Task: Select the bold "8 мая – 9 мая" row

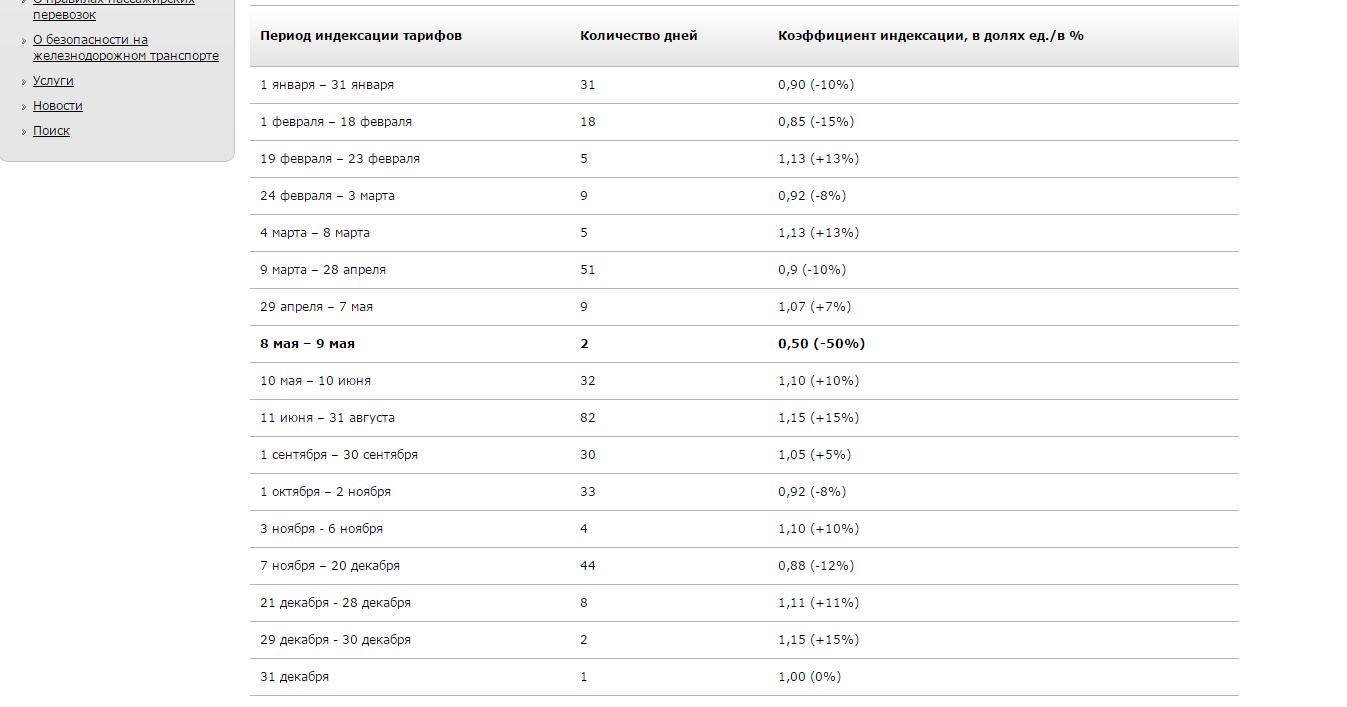Action: click(x=307, y=344)
